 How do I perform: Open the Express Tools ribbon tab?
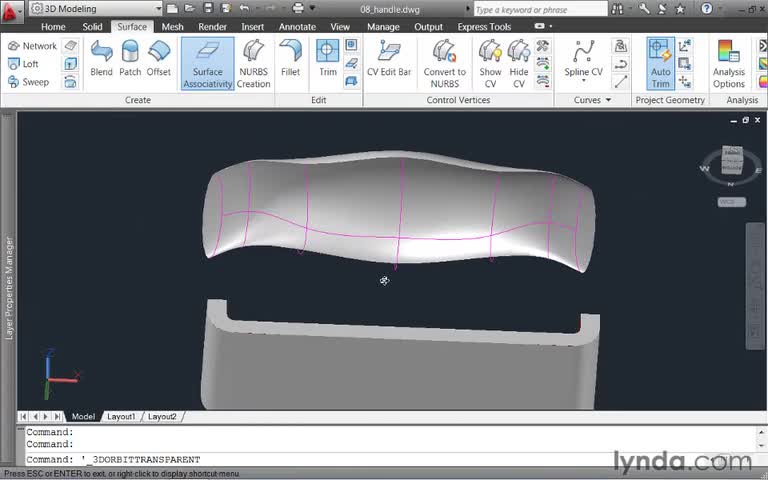(x=484, y=27)
